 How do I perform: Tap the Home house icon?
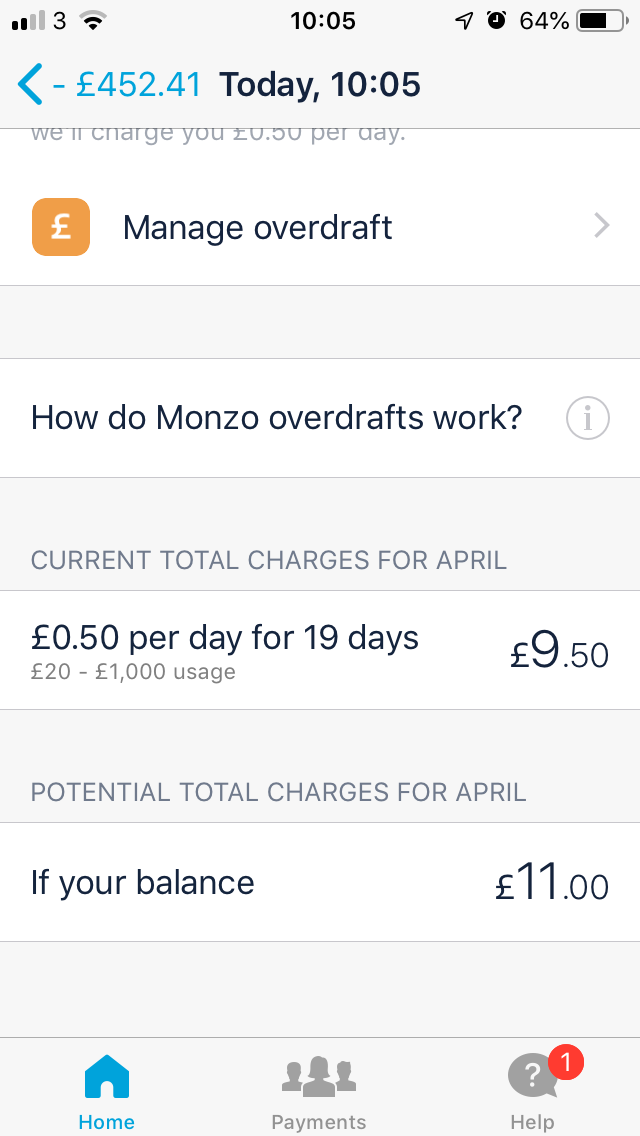(107, 1077)
